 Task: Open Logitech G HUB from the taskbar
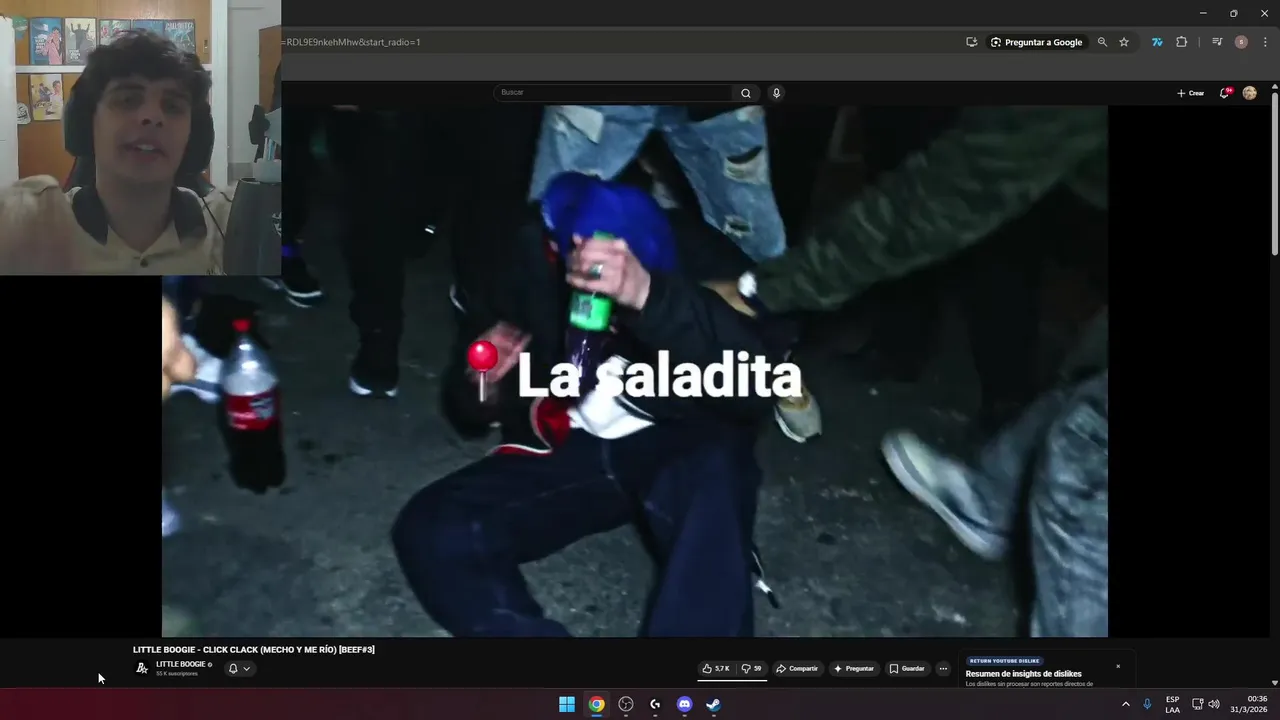[x=655, y=704]
